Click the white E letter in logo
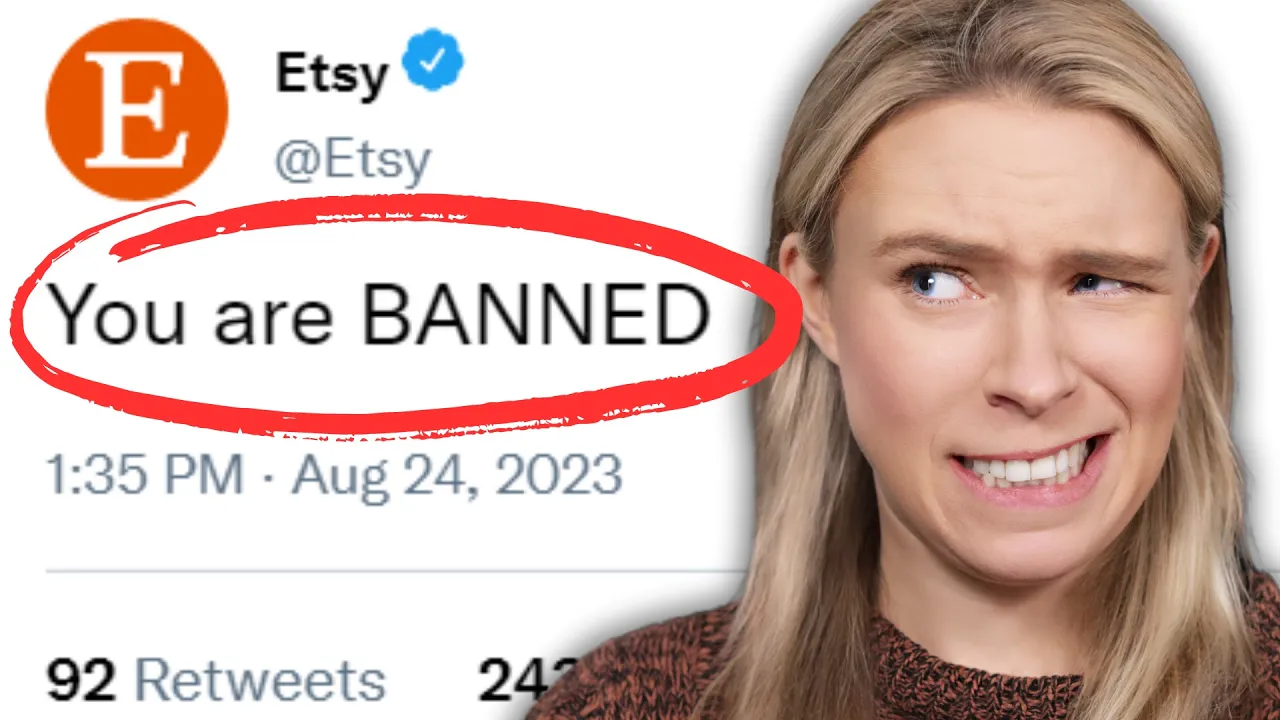The width and height of the screenshot is (1280, 720). point(136,110)
